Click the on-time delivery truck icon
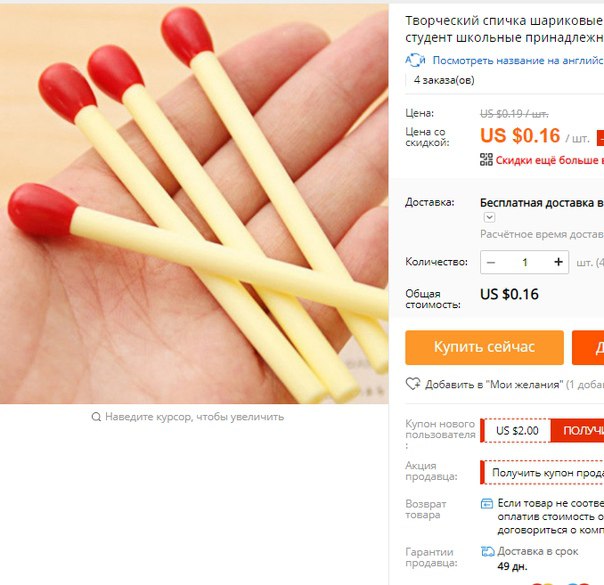604x585 pixels. point(488,551)
